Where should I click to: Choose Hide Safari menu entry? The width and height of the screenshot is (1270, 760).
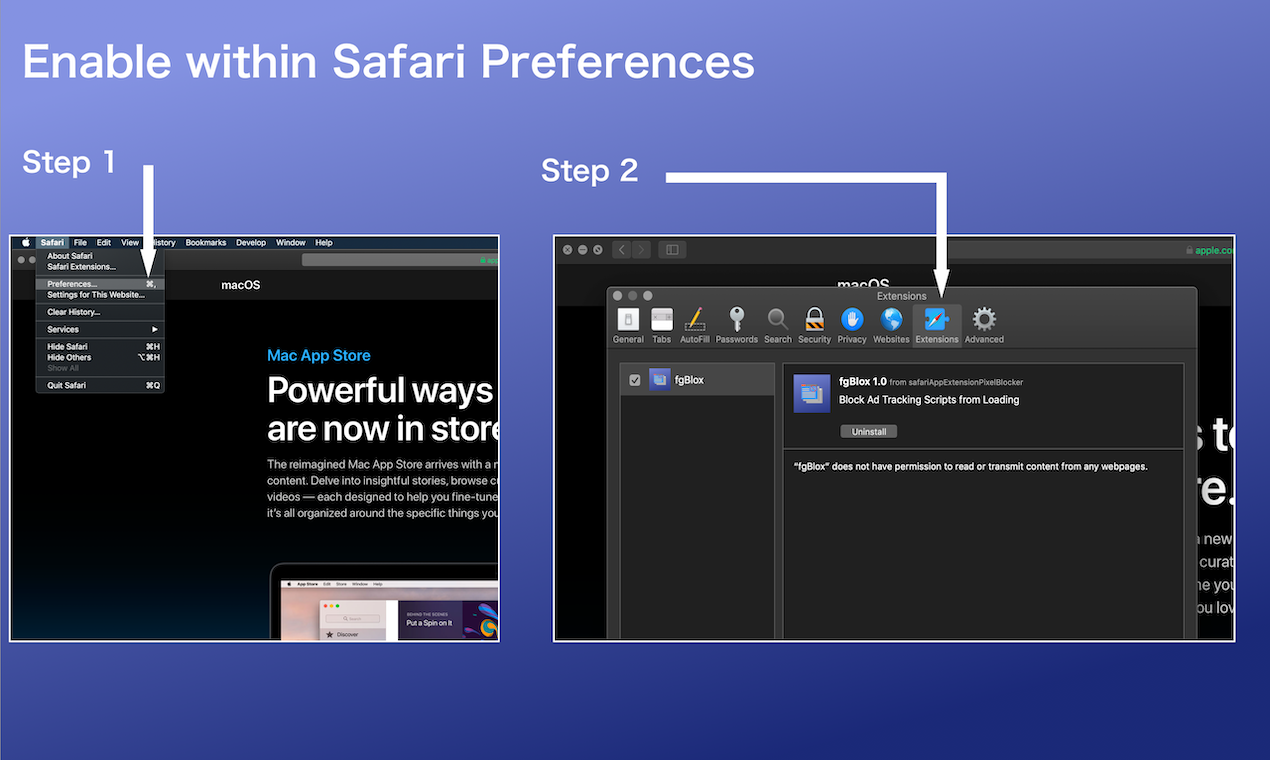100,346
